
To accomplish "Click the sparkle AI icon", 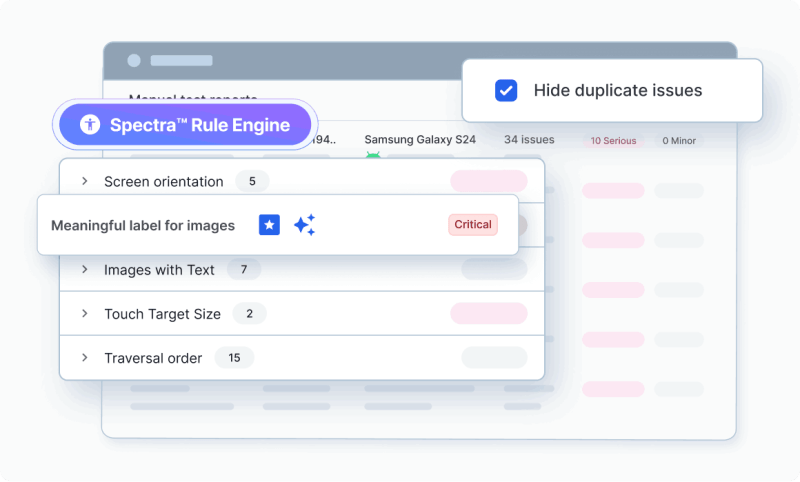I will click(x=305, y=224).
